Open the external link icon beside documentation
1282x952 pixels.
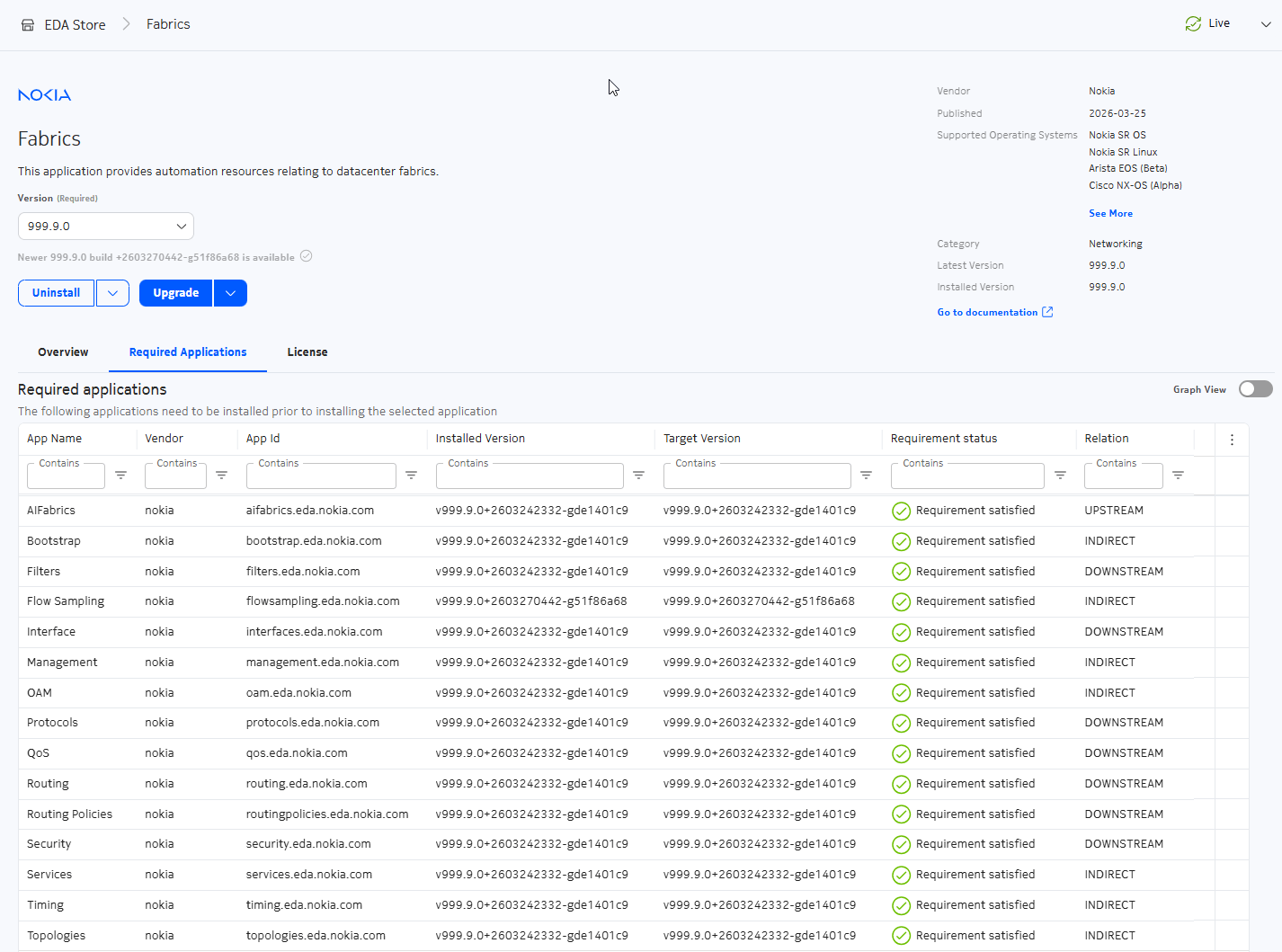tap(1047, 312)
